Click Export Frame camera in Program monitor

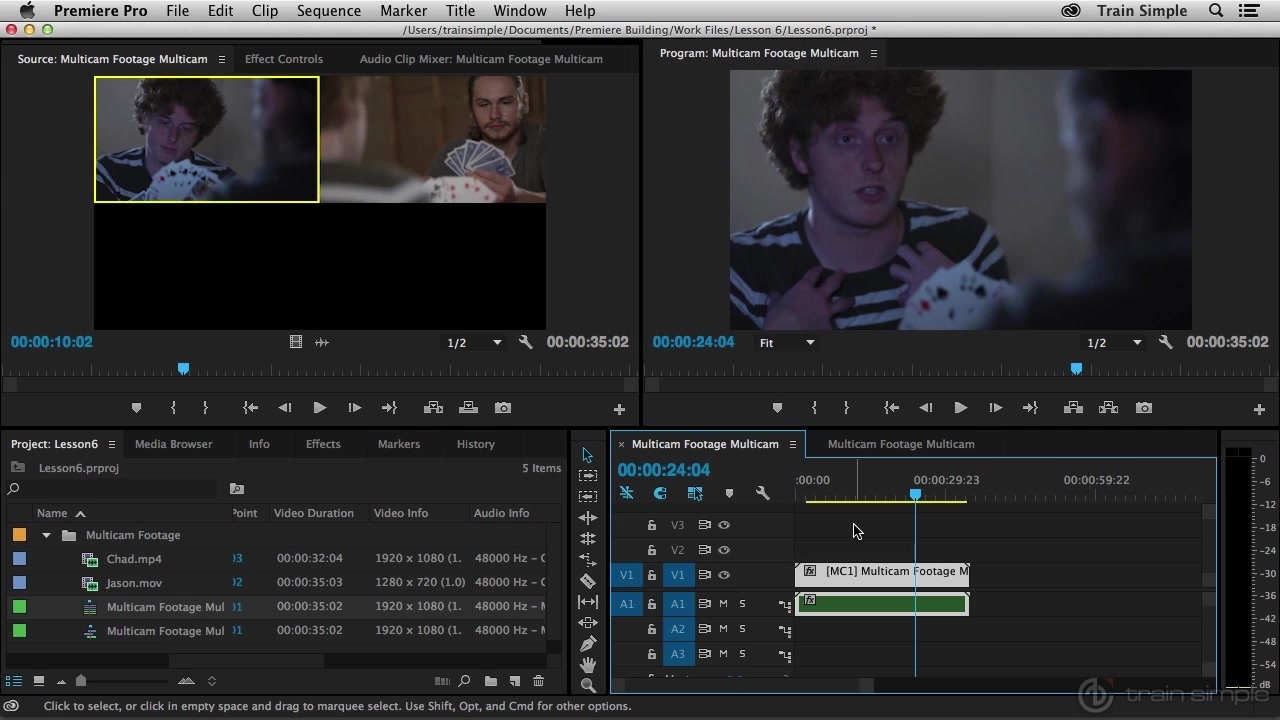coord(1143,408)
